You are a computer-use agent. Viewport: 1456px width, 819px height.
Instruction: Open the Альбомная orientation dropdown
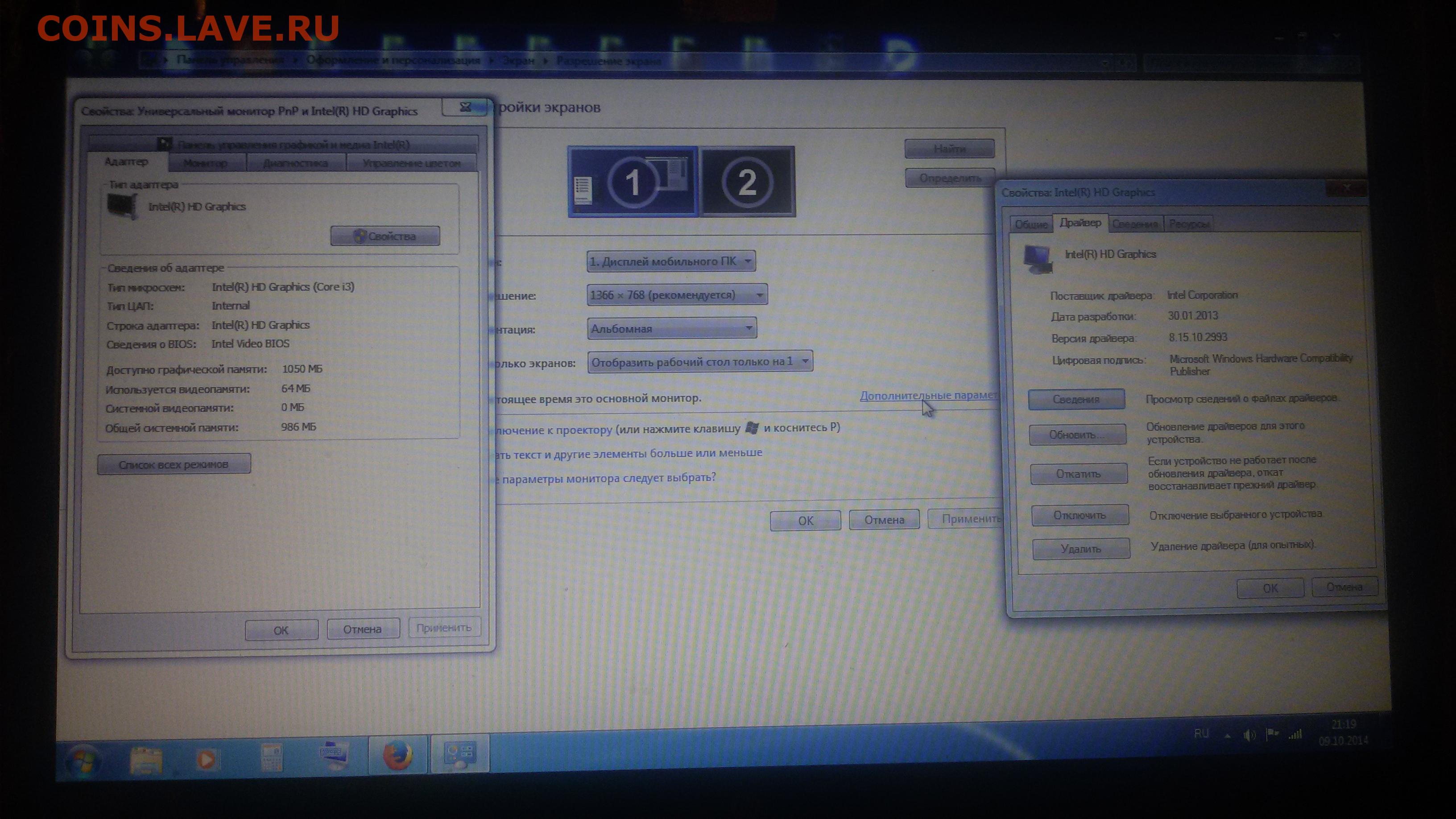(671, 328)
